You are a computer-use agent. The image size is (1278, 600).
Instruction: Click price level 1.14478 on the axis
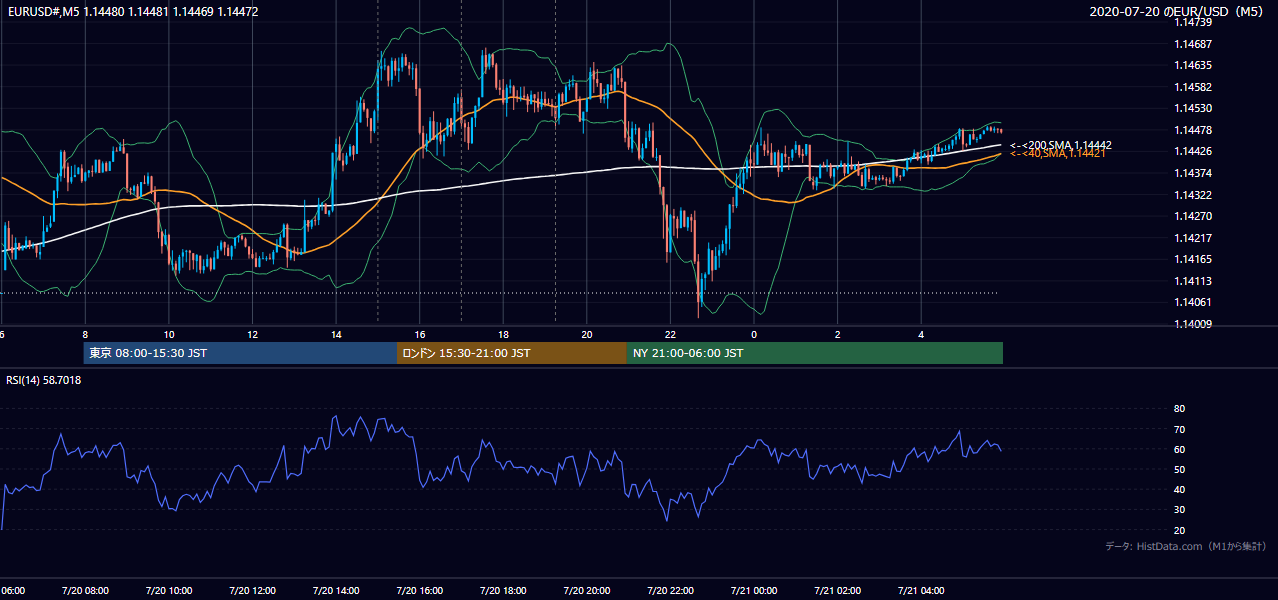point(1193,130)
